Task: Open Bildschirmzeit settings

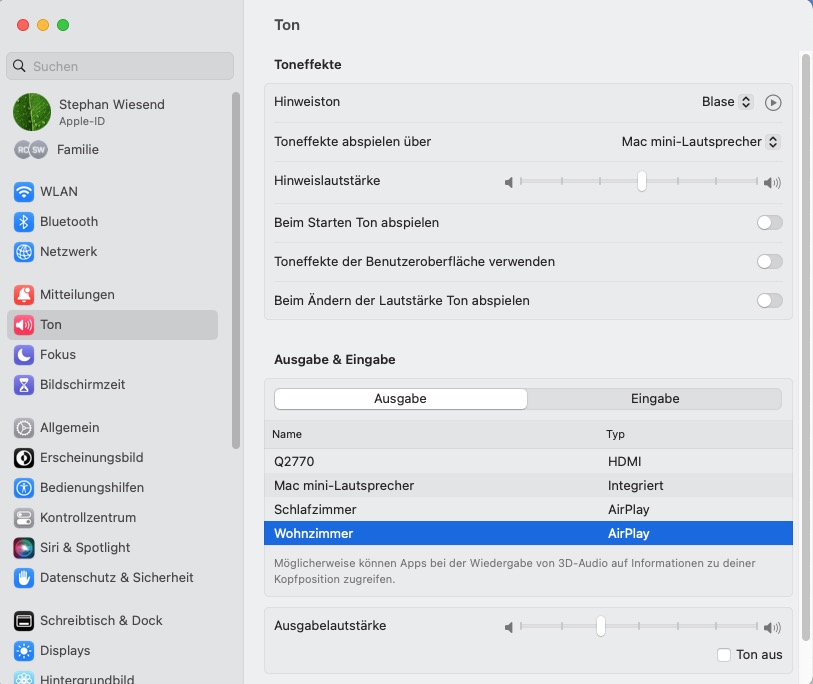Action: 82,384
